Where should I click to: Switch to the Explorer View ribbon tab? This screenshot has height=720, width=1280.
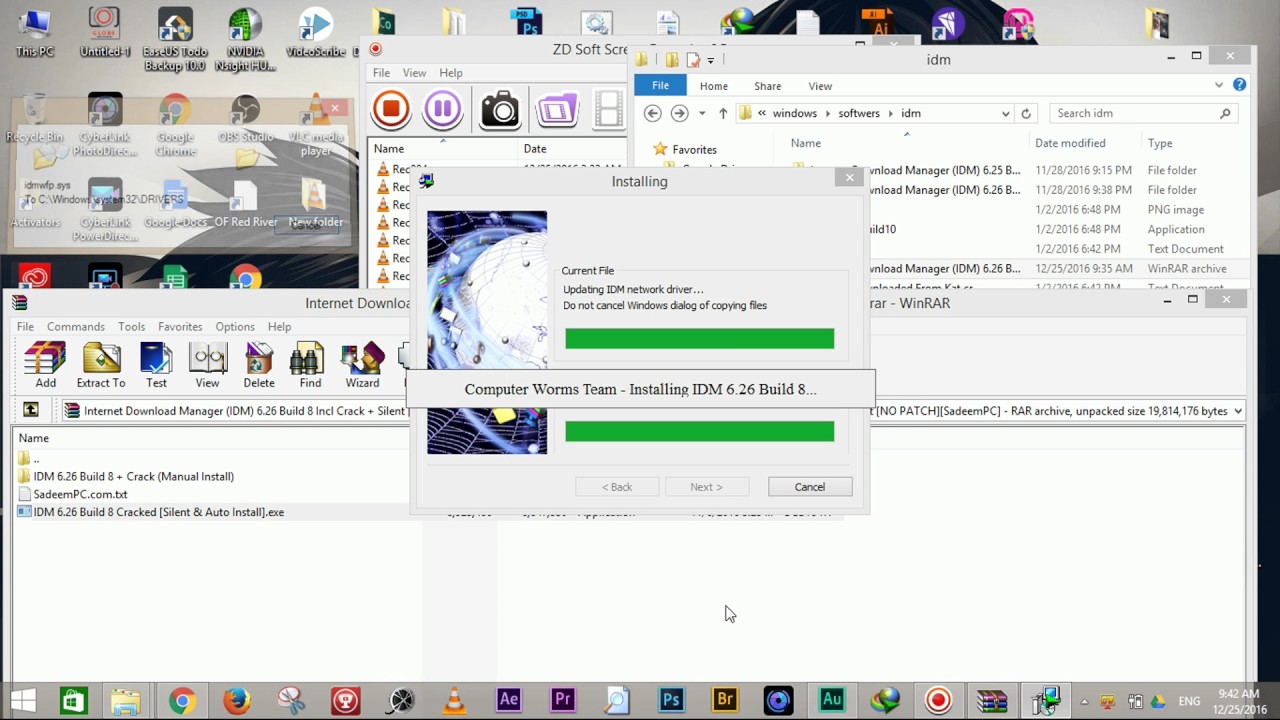coord(820,86)
